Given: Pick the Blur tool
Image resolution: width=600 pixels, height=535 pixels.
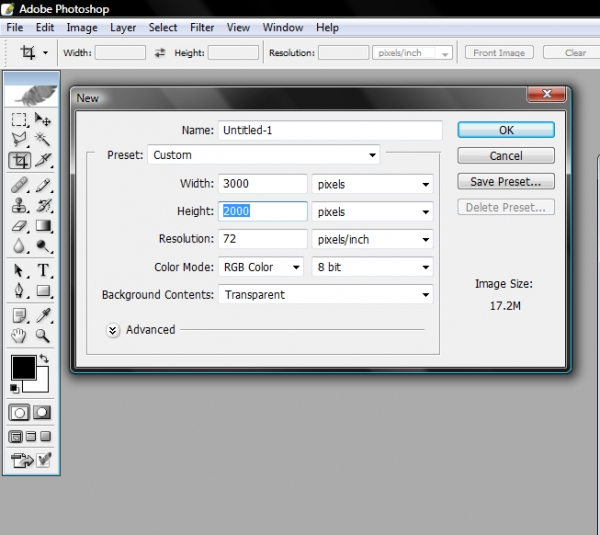Looking at the screenshot, I should click(x=19, y=246).
